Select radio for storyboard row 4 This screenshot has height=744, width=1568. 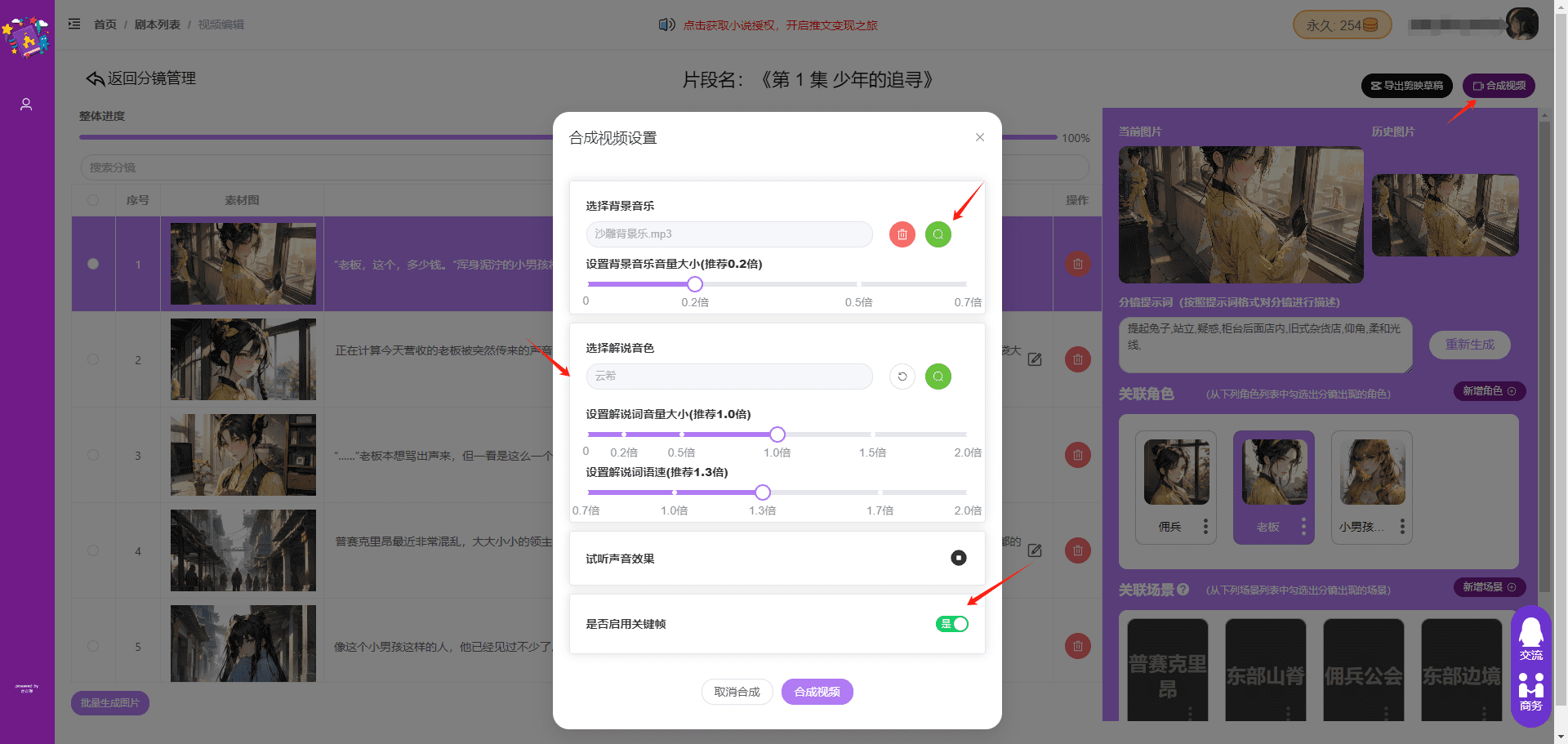[x=93, y=550]
